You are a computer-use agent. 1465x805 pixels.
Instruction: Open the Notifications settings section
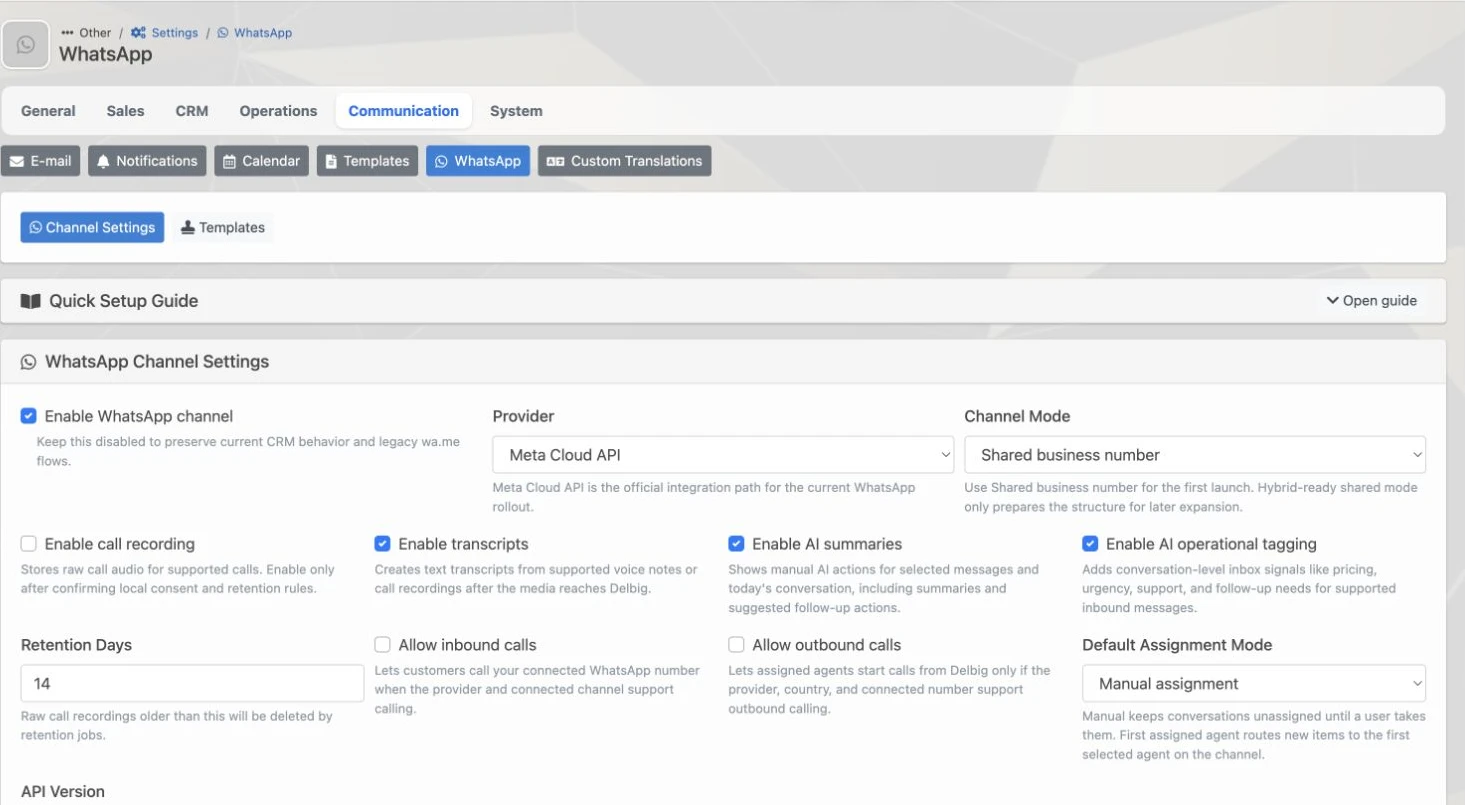click(x=147, y=161)
